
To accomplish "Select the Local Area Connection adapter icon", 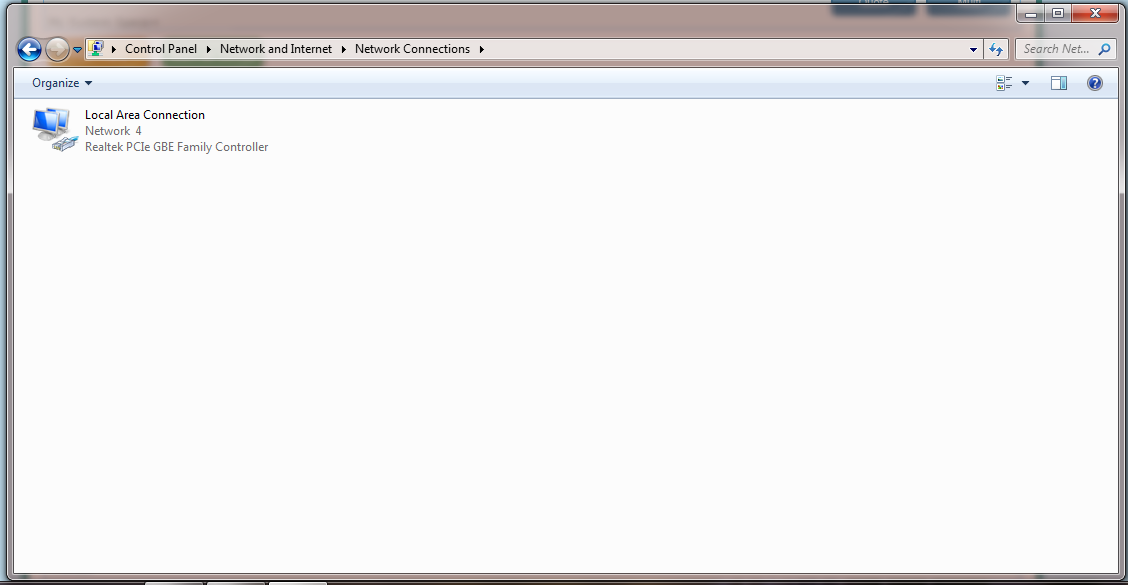I will coord(54,130).
